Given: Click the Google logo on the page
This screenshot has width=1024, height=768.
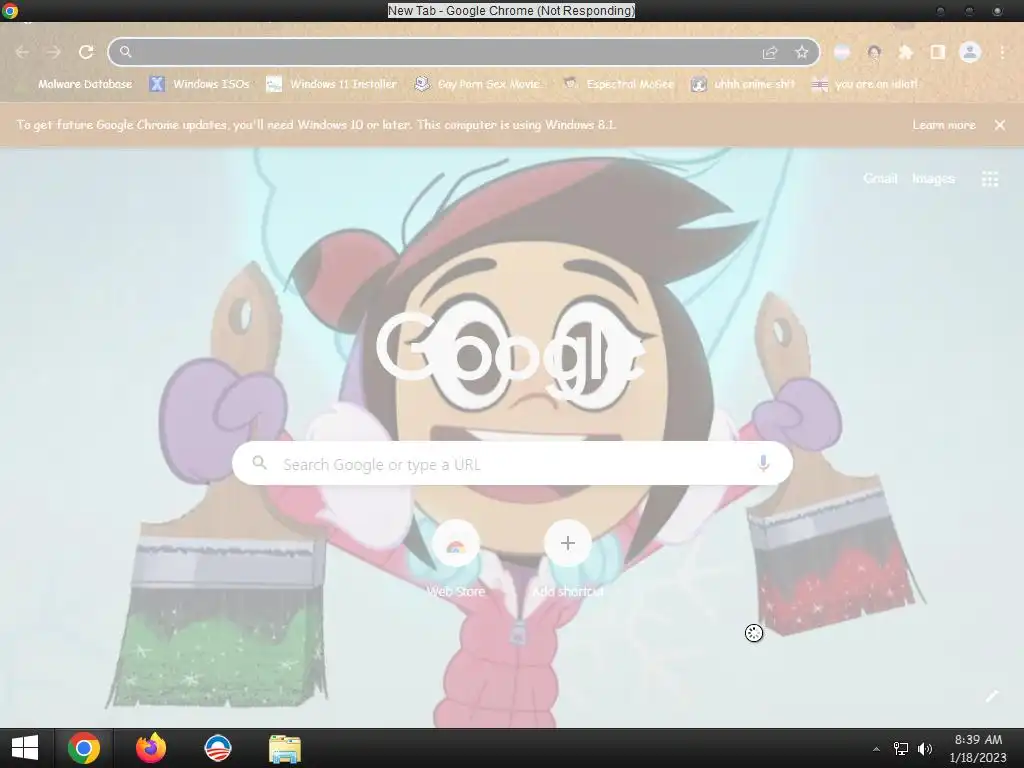Looking at the screenshot, I should [x=511, y=356].
